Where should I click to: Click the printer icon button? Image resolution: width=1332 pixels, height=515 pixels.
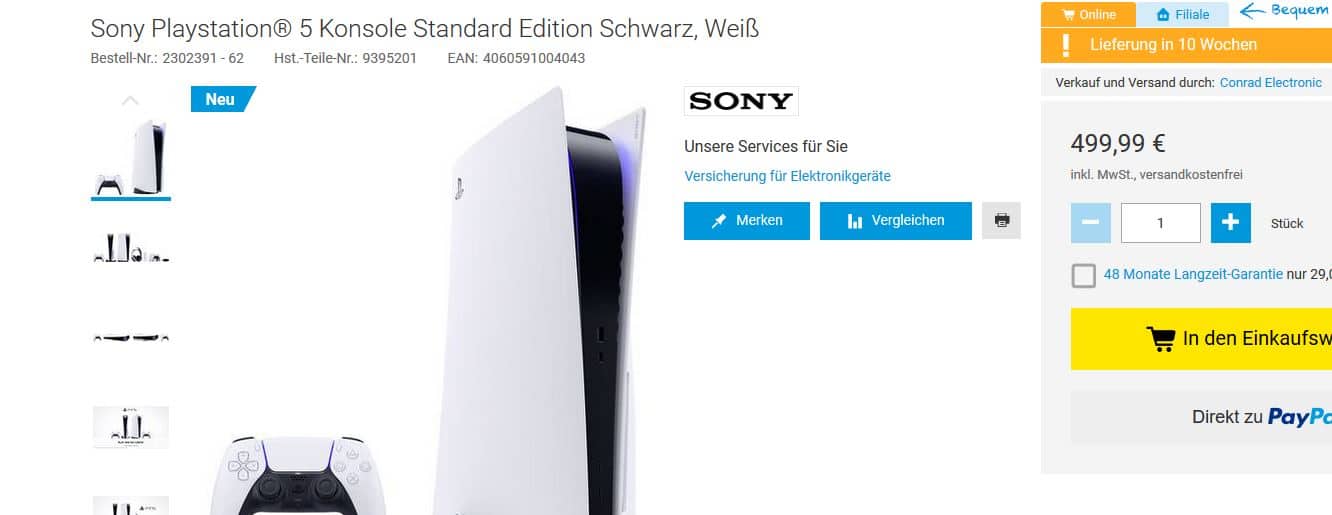coord(1001,220)
